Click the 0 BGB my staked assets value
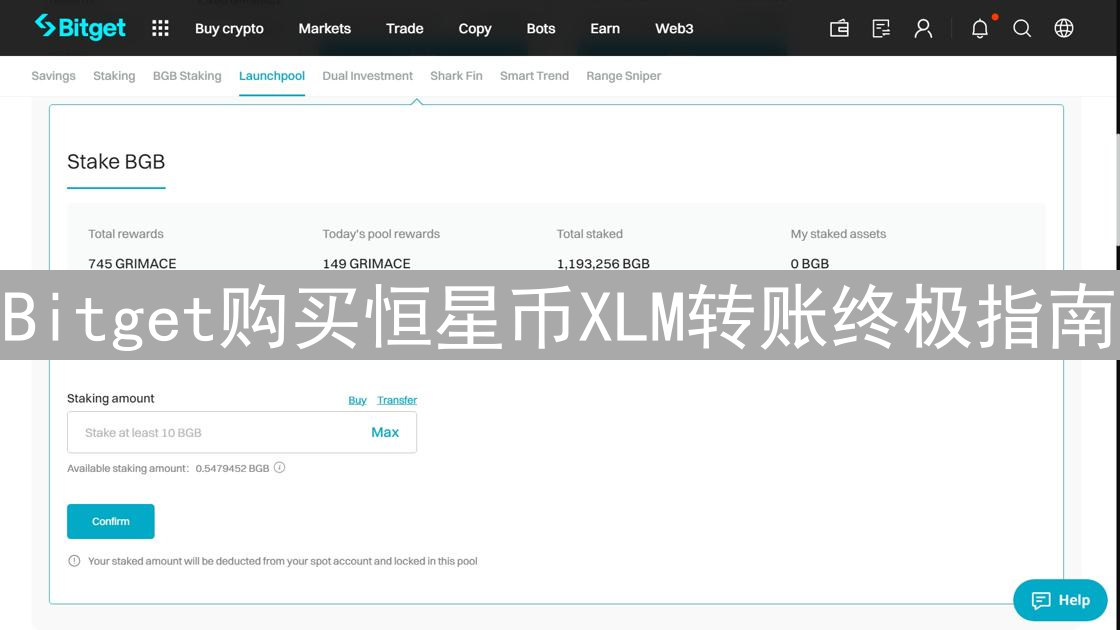Image resolution: width=1120 pixels, height=630 pixels. [x=810, y=264]
